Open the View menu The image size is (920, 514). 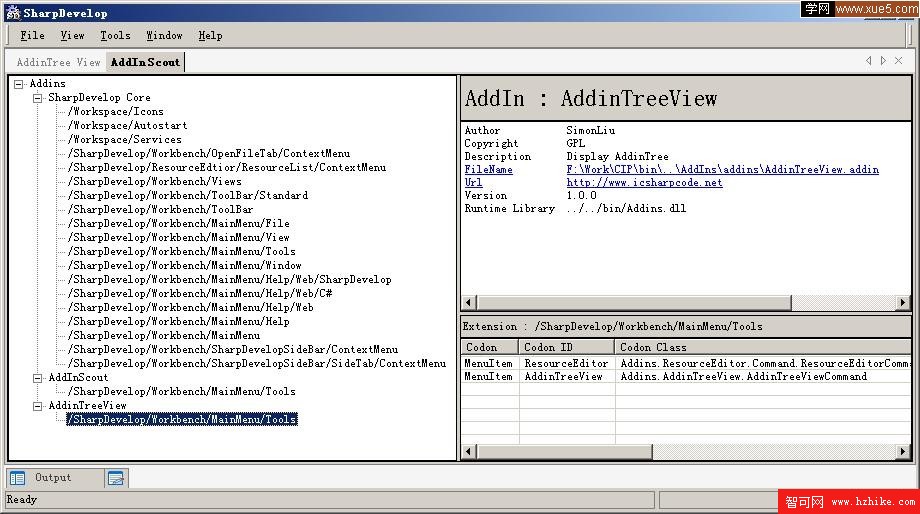72,36
